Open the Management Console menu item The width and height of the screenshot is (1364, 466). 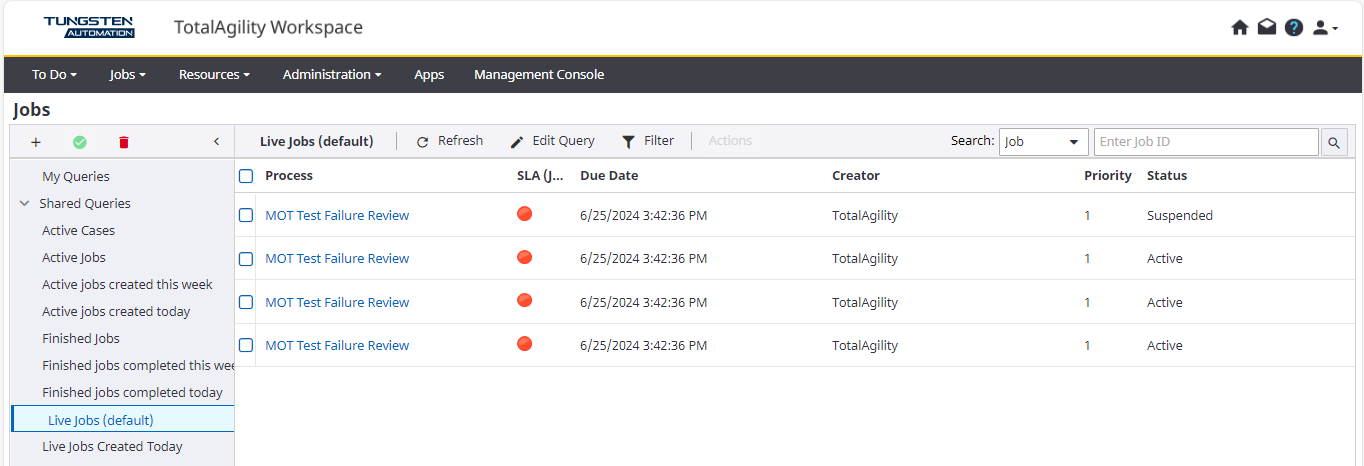[x=539, y=74]
